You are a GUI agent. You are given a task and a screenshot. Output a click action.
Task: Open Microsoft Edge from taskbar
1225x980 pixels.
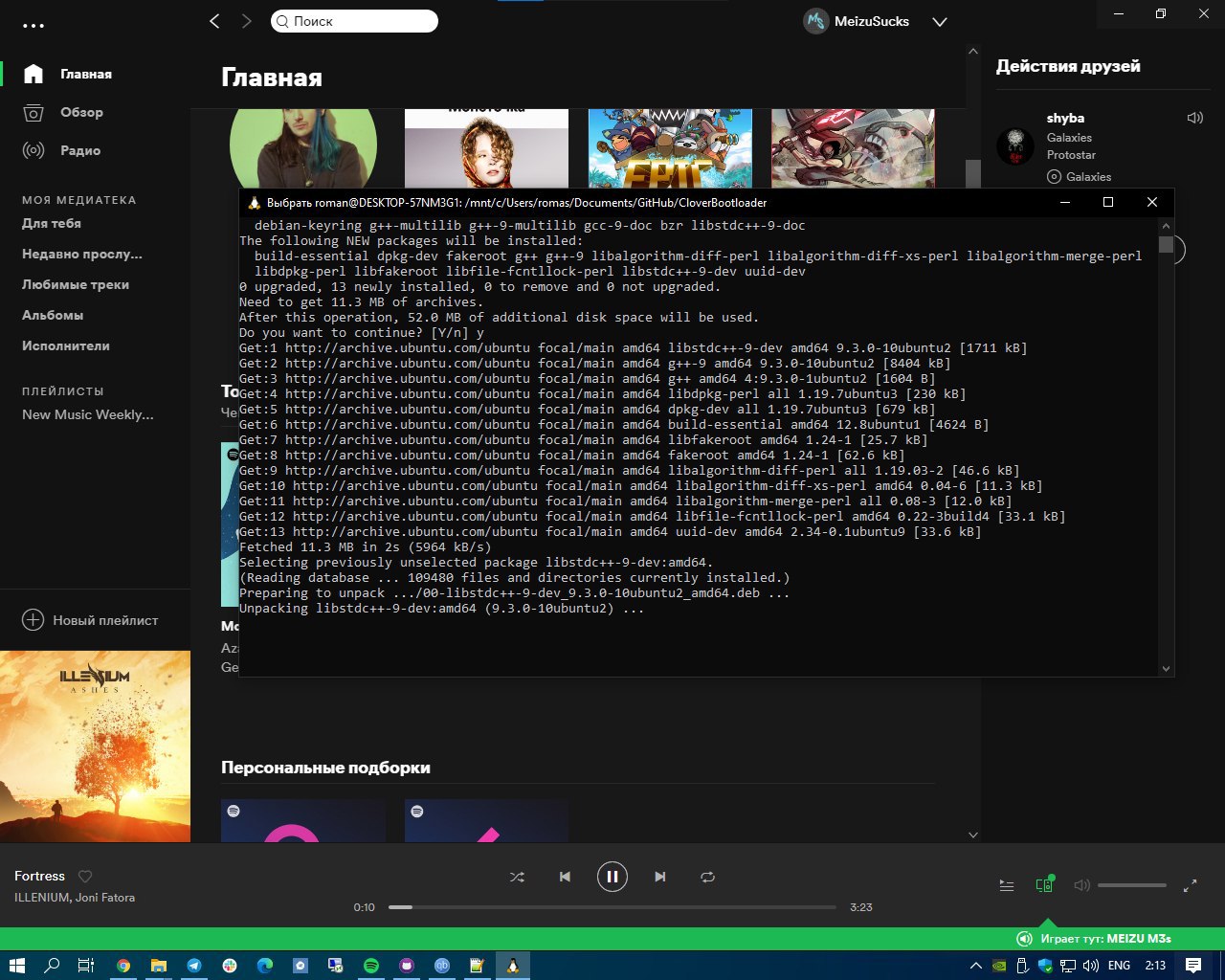(265, 966)
